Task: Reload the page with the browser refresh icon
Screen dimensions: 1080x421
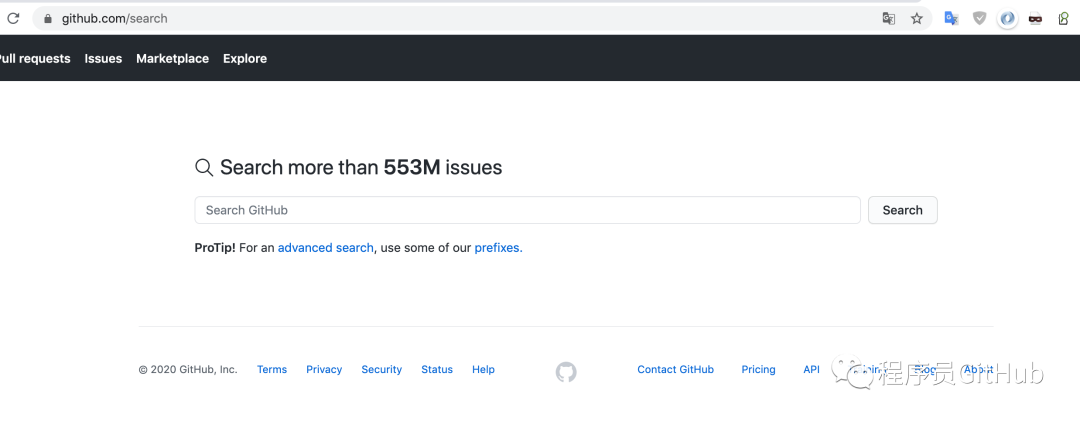Action: click(x=13, y=18)
